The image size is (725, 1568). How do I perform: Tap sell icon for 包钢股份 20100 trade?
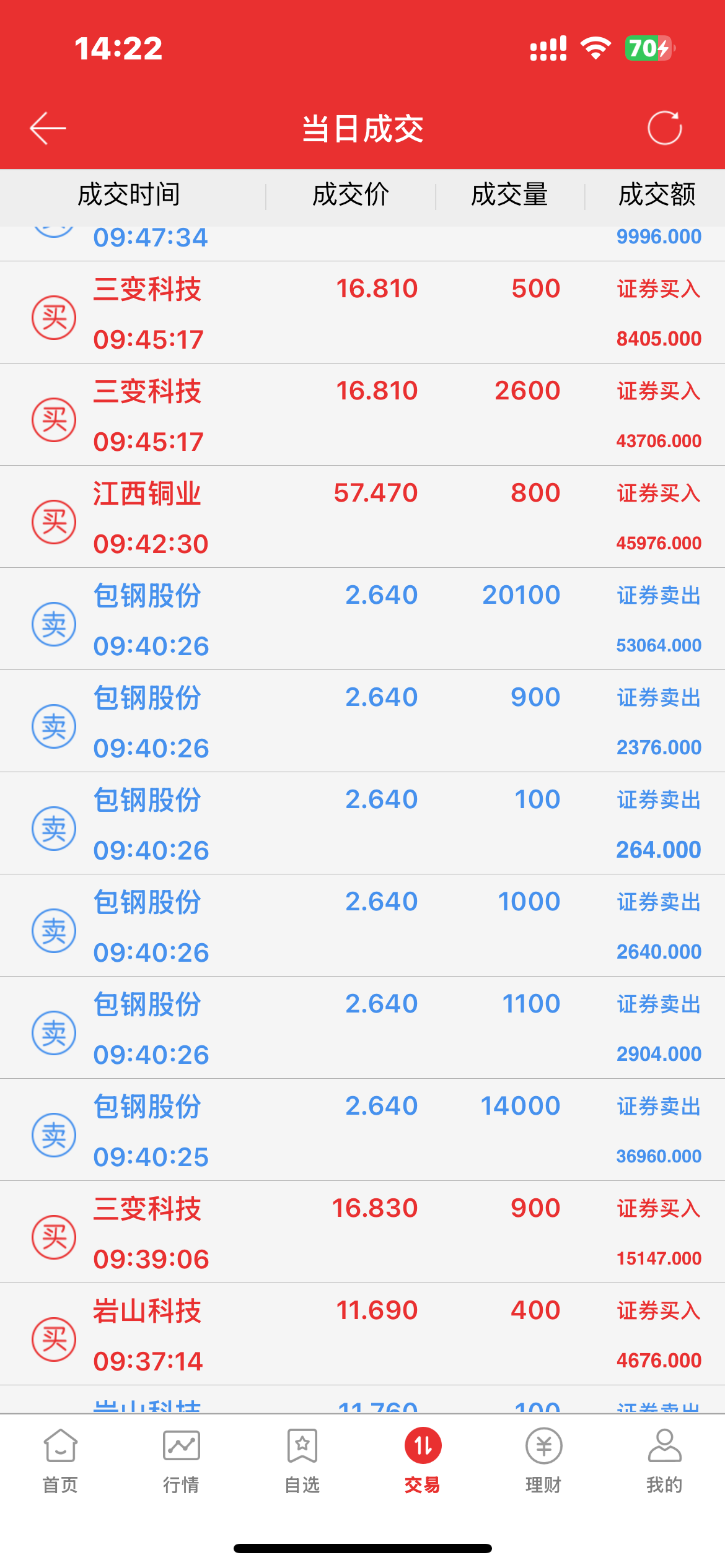click(54, 624)
